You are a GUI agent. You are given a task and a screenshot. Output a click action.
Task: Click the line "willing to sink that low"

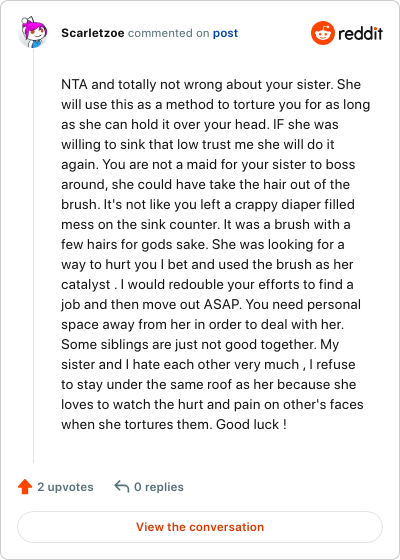[198, 145]
